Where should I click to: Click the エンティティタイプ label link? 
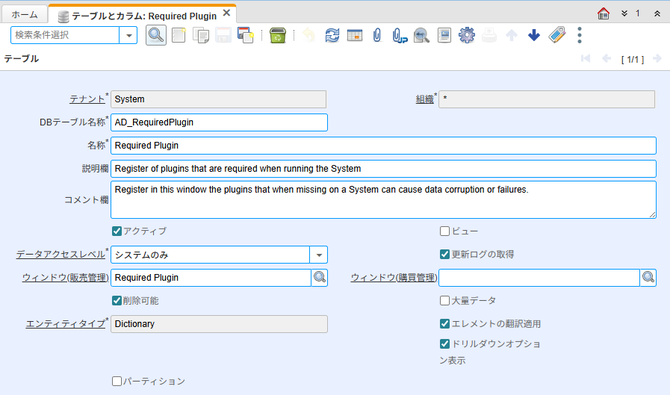(x=65, y=324)
